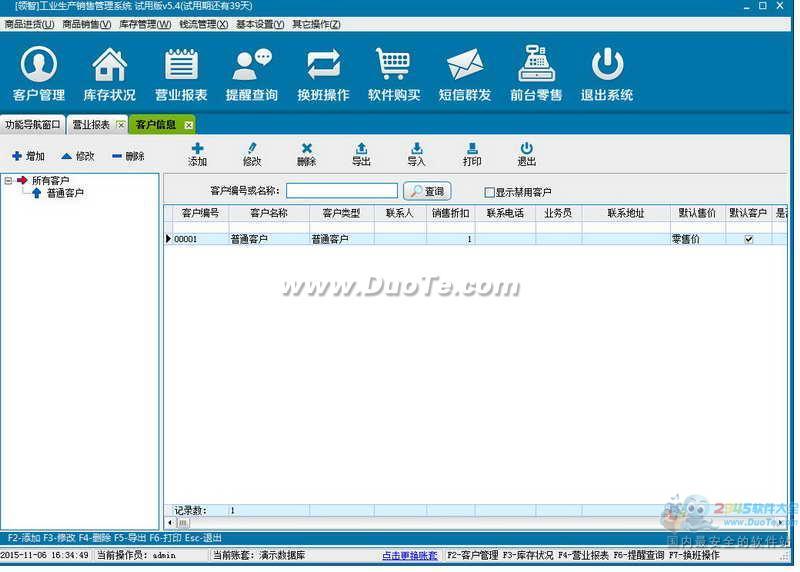800x572 pixels.
Task: Click 客户编号 column header
Action: 200,213
